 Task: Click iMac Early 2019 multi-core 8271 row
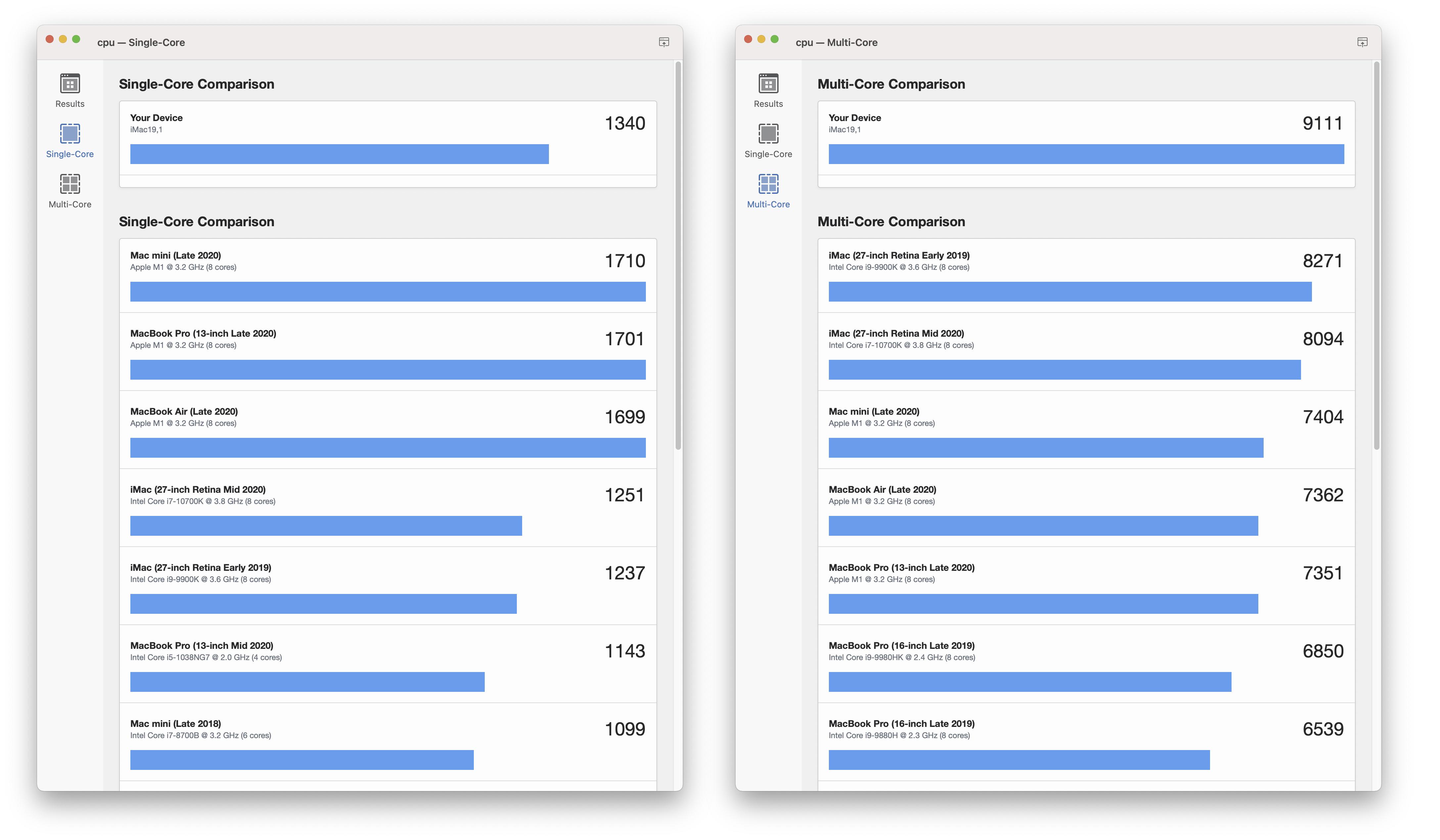1086,275
